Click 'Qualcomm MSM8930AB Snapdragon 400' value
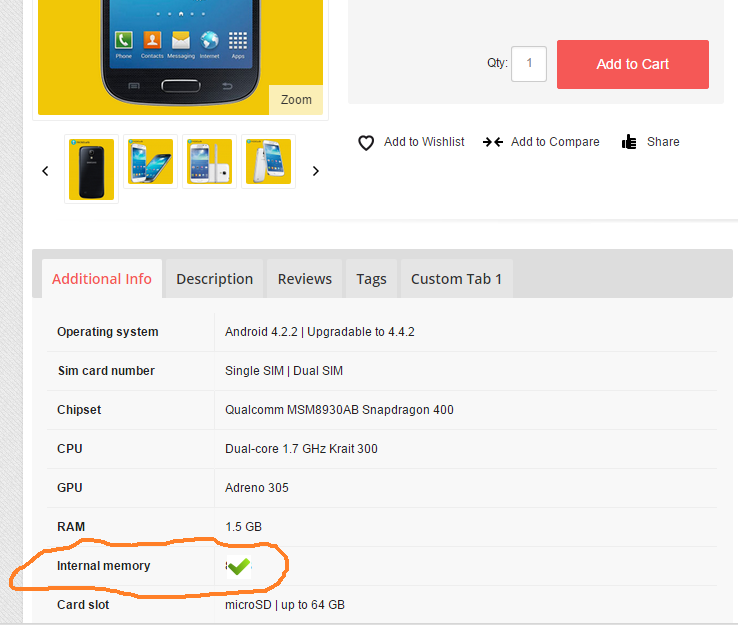The height and width of the screenshot is (625, 738). 339,410
